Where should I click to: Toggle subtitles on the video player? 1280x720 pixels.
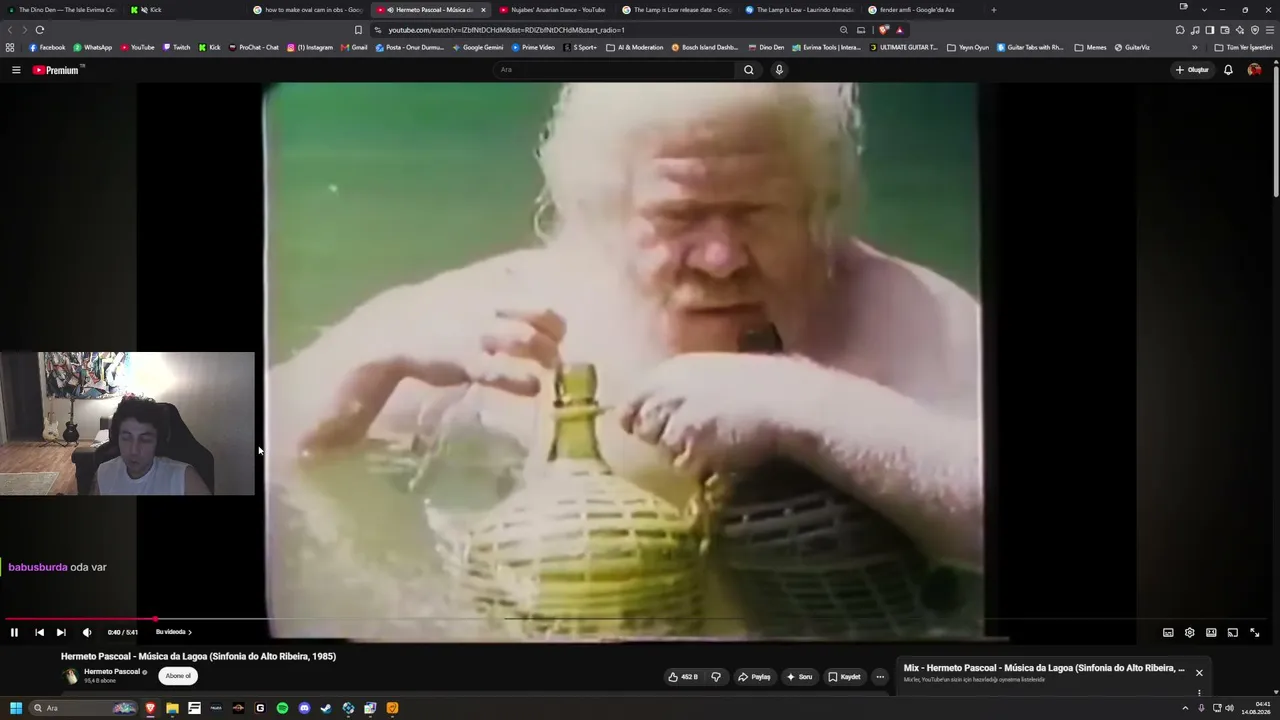(x=1168, y=632)
